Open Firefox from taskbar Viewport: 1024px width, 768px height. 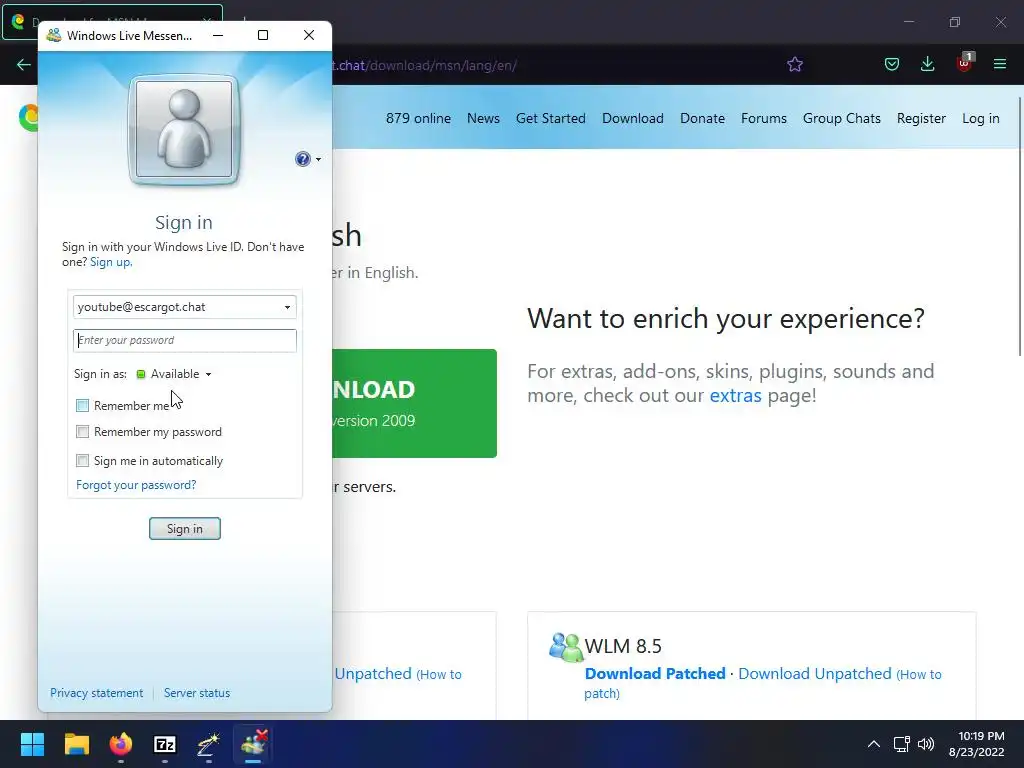click(x=121, y=744)
